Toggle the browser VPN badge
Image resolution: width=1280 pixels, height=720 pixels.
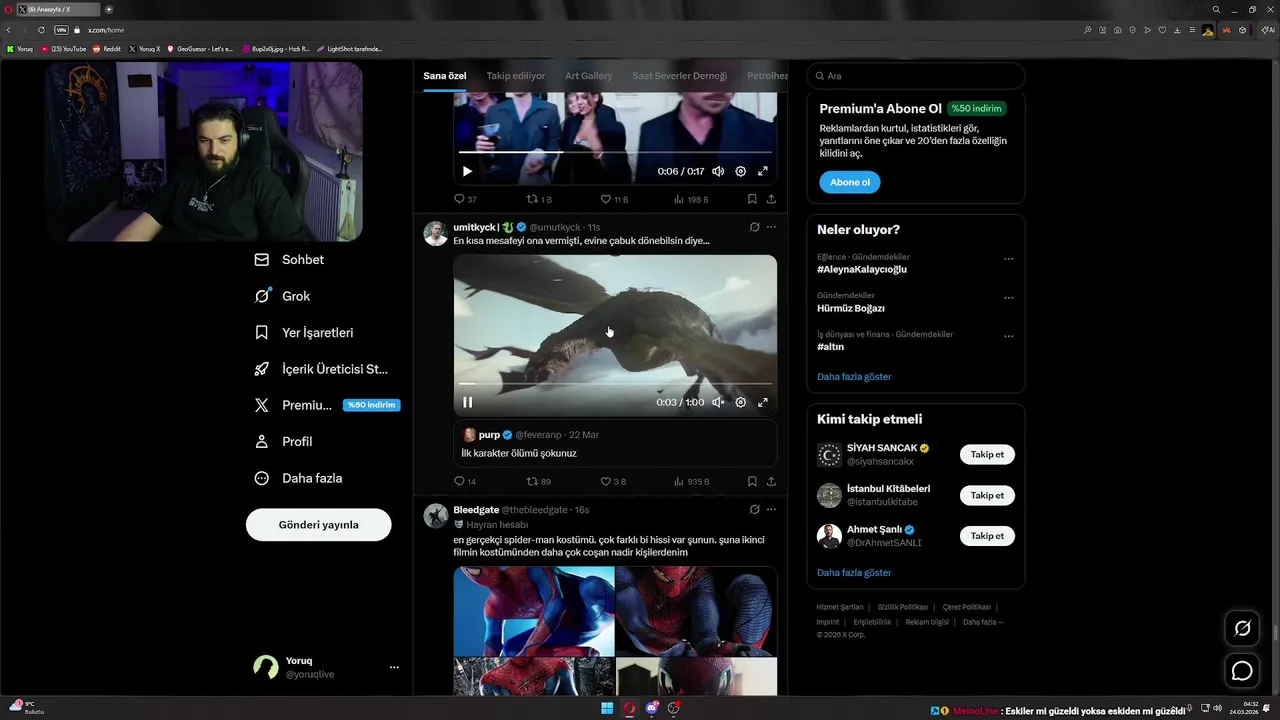click(62, 30)
